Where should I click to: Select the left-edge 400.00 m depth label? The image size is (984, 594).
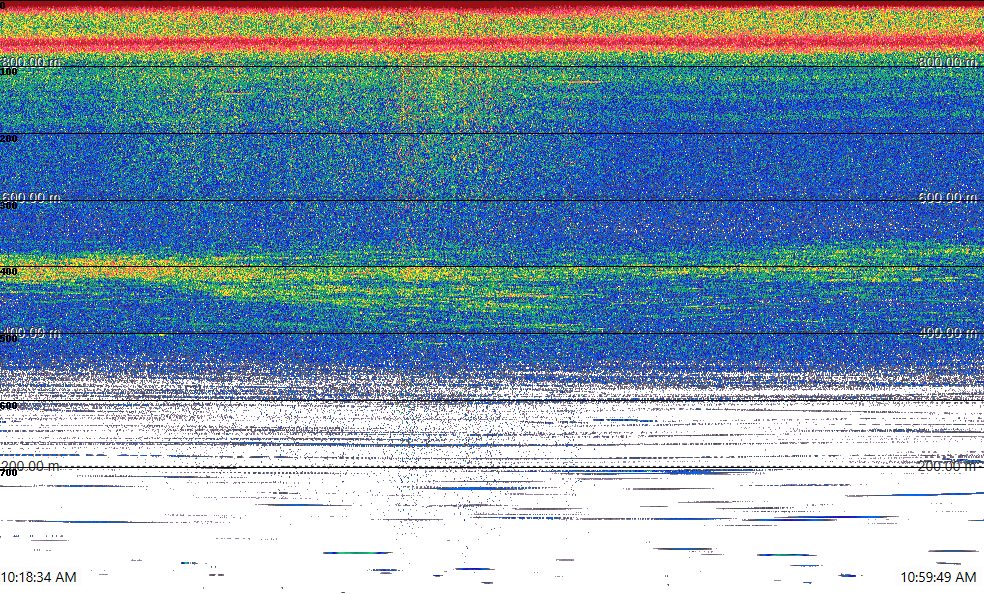(x=31, y=332)
